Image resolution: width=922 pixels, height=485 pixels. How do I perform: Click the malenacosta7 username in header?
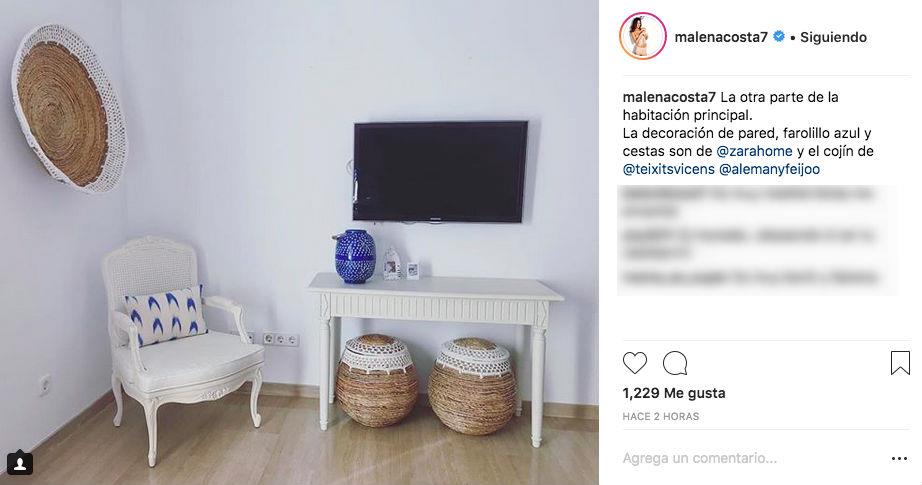(x=721, y=37)
